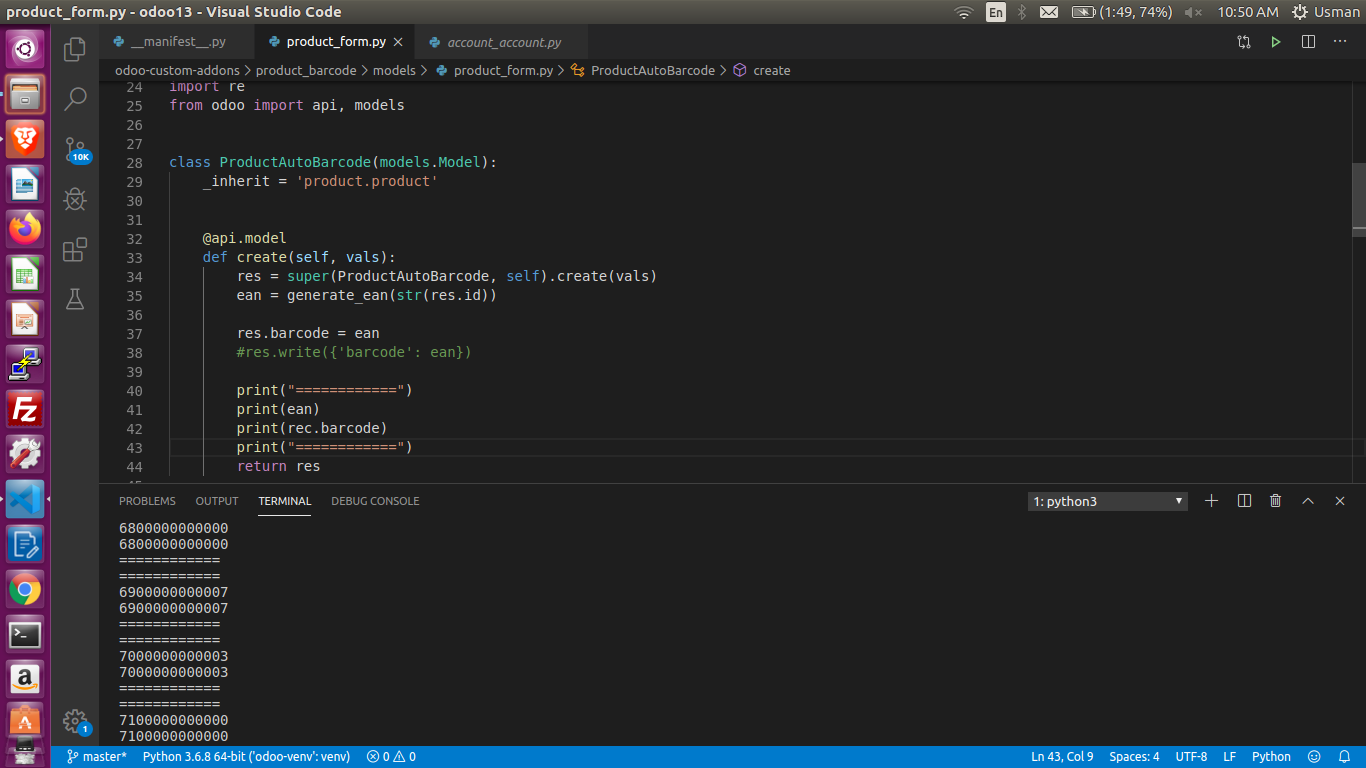
Task: Open the En keyboard layout indicator
Action: click(x=996, y=12)
